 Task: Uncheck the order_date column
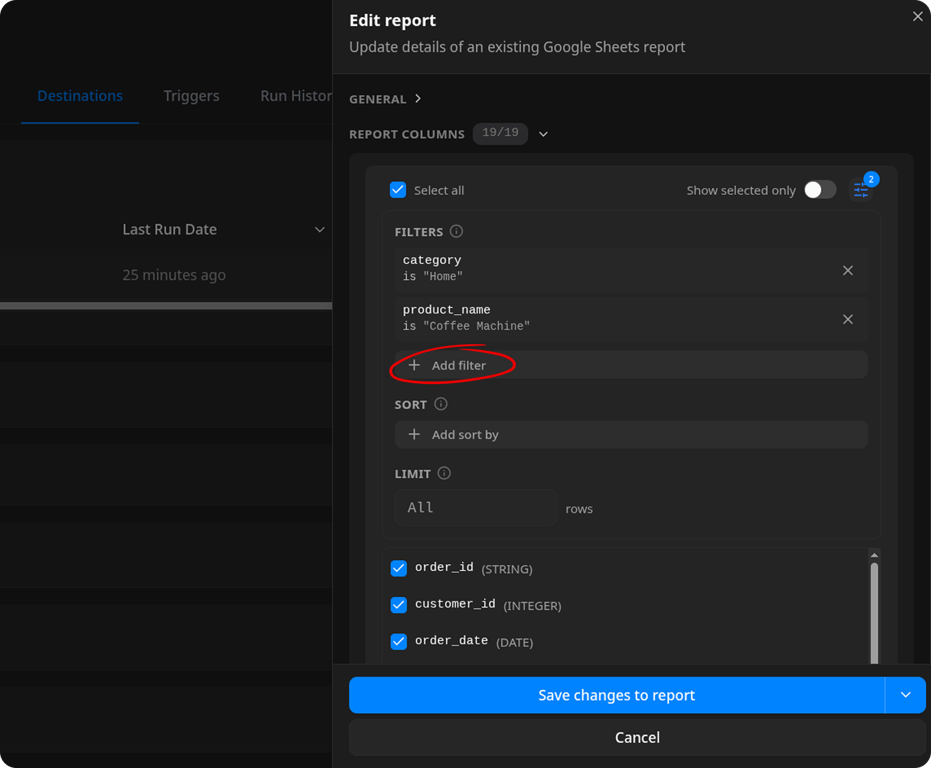(x=398, y=641)
